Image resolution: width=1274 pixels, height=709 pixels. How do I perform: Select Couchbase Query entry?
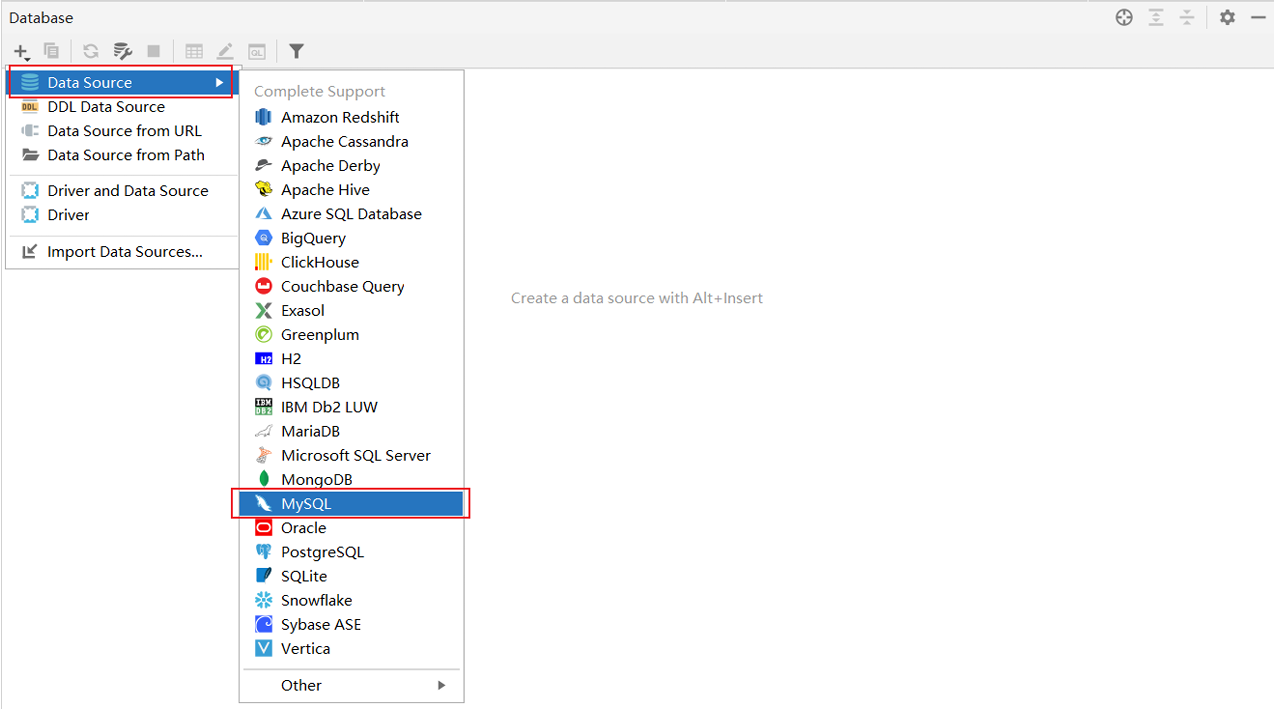(351, 286)
